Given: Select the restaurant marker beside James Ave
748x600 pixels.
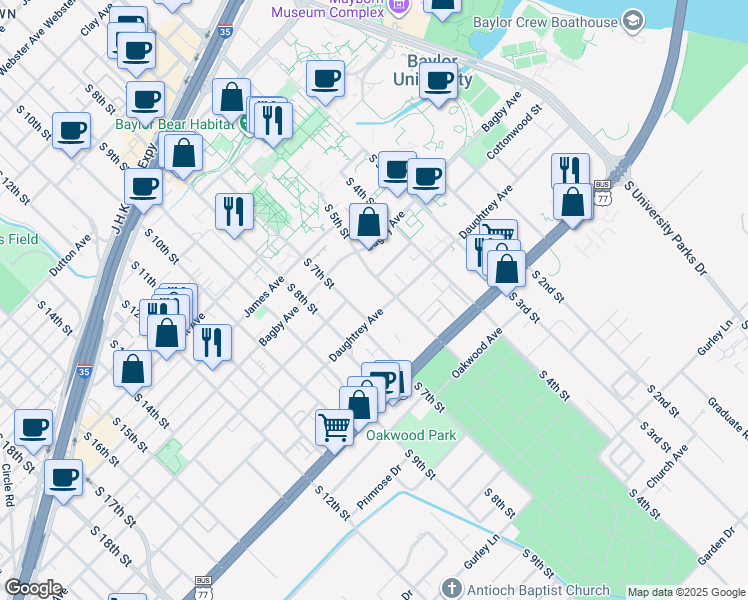Looking at the screenshot, I should pos(234,211).
